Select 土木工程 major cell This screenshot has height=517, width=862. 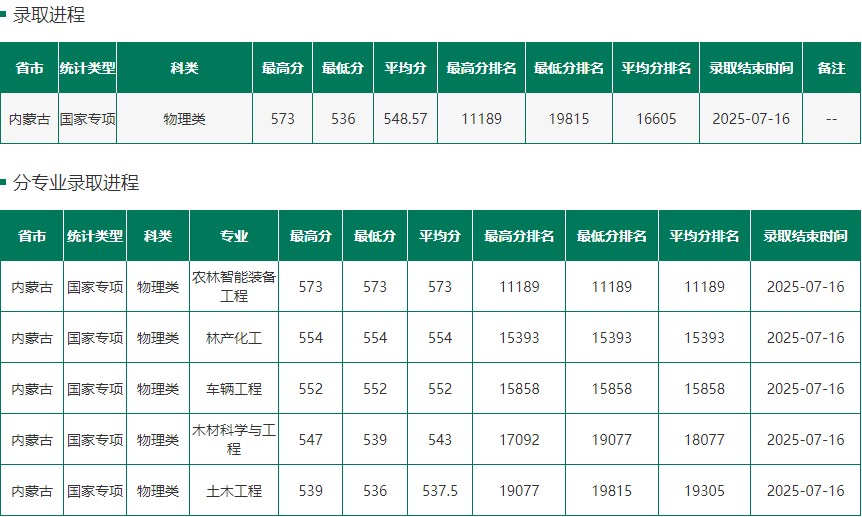(234, 491)
